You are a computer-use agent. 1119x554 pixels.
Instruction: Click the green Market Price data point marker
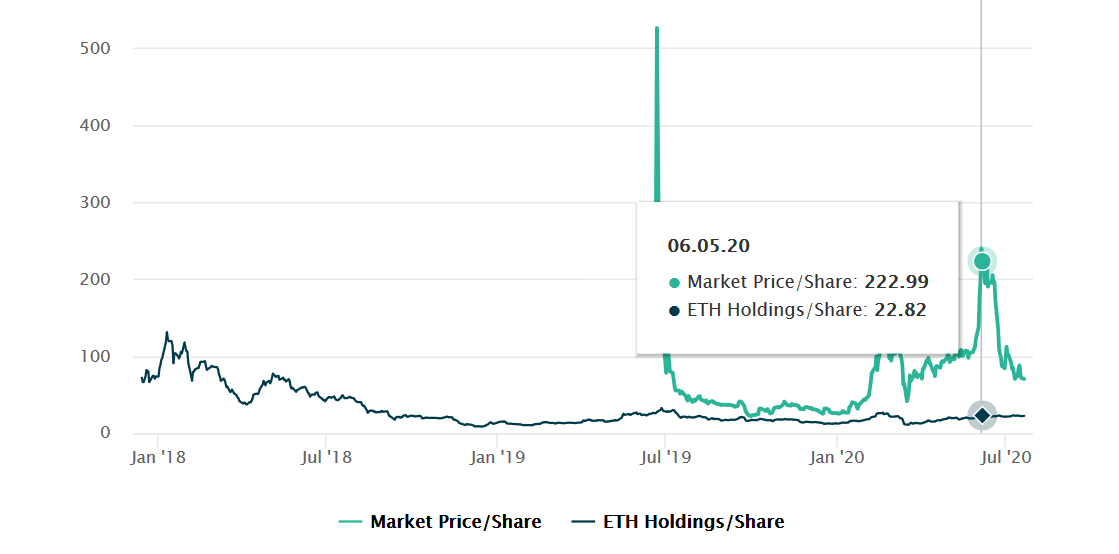point(982,261)
